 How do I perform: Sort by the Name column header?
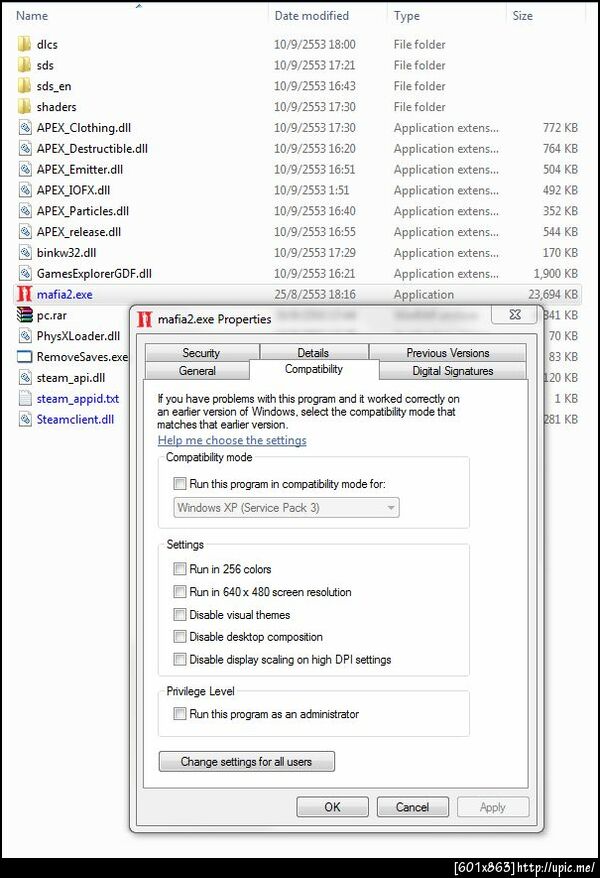32,16
